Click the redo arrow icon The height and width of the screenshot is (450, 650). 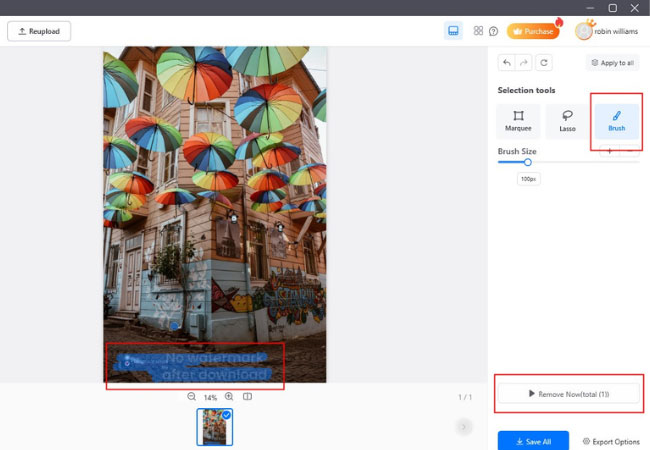(x=525, y=62)
